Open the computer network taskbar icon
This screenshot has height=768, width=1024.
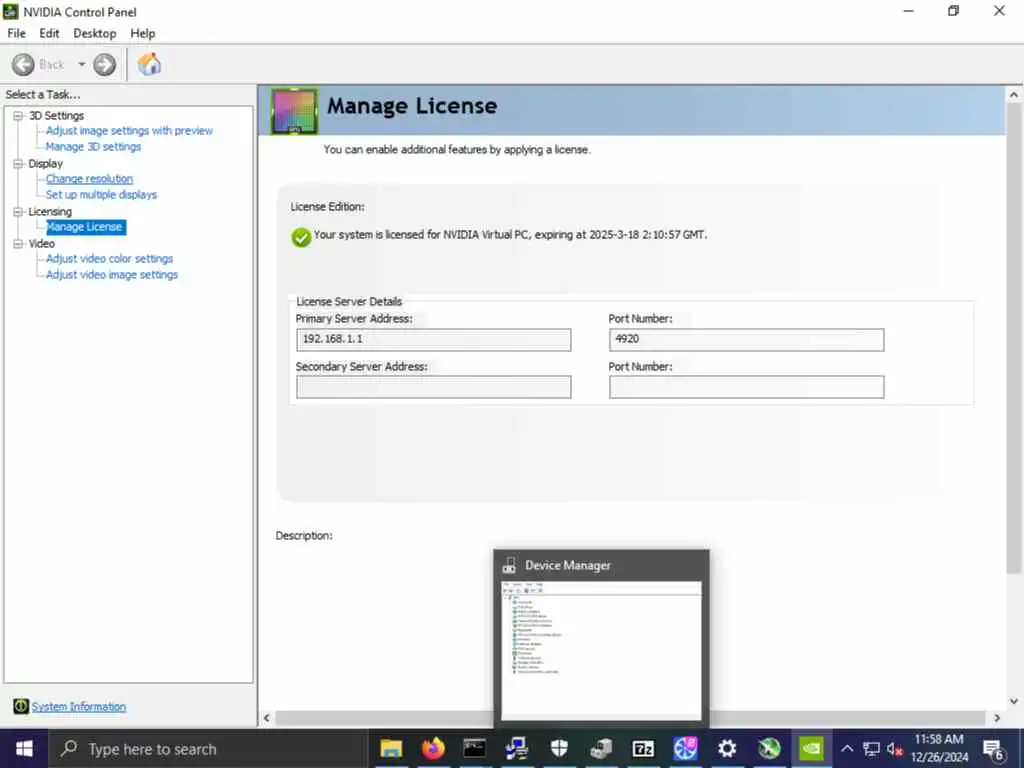[517, 748]
